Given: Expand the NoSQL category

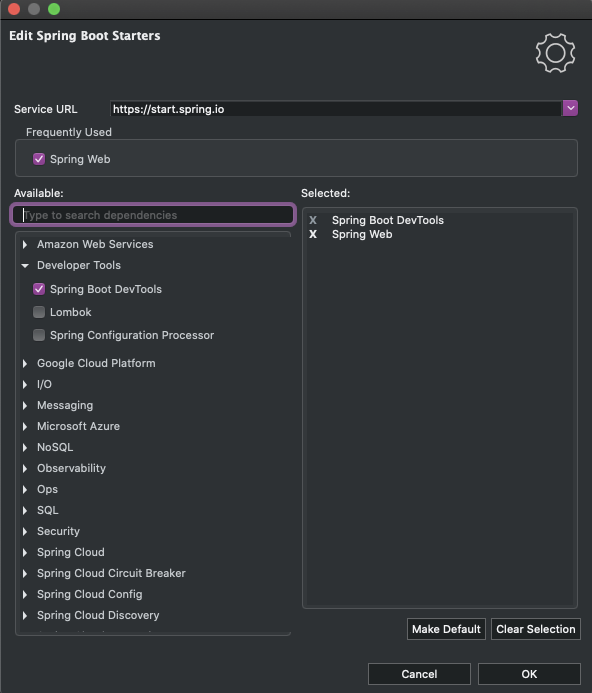Looking at the screenshot, I should pos(25,447).
